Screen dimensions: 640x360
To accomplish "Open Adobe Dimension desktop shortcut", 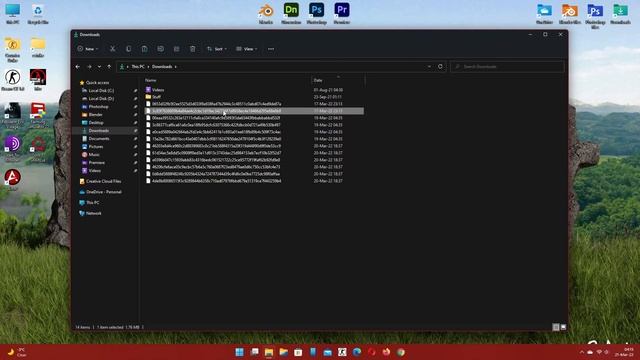I will [291, 13].
